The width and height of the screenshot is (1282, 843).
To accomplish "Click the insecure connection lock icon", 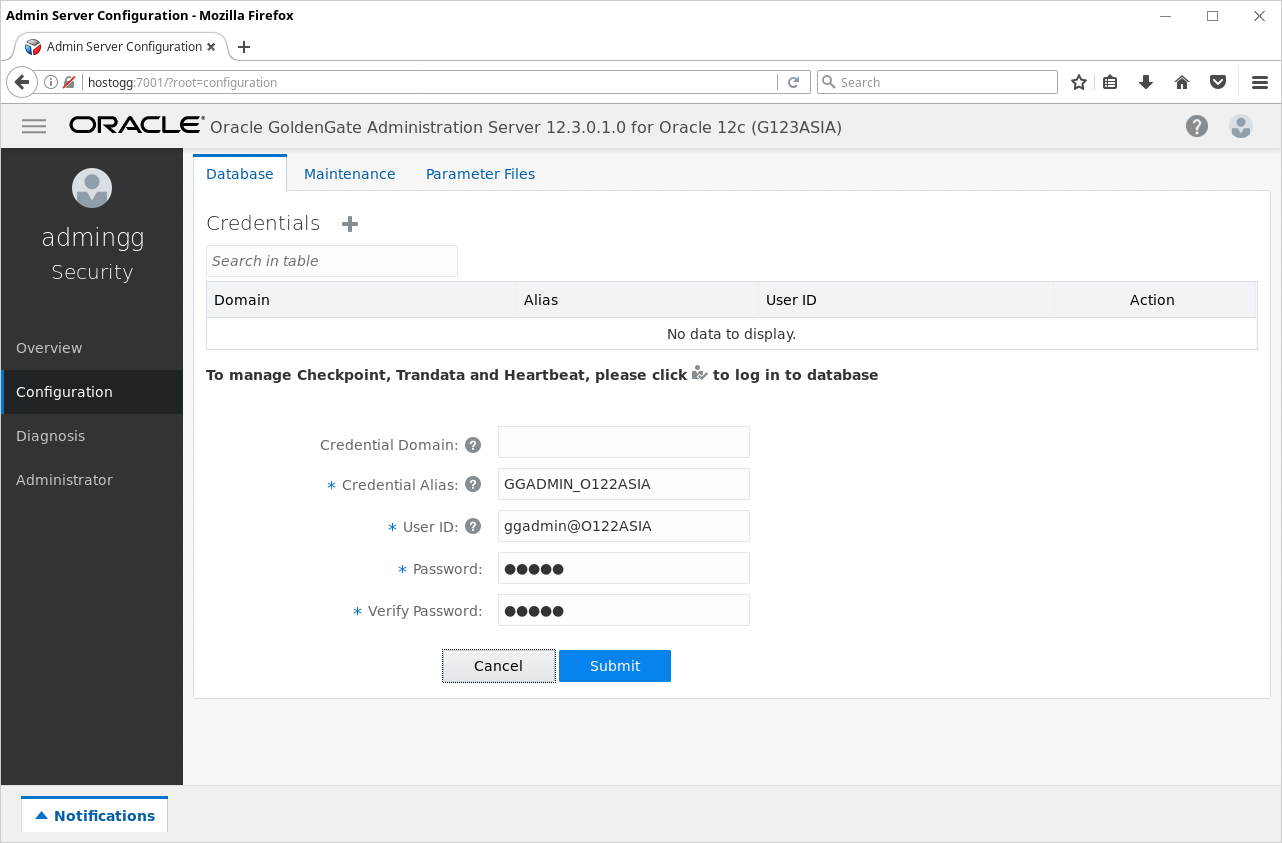I will (x=69, y=82).
